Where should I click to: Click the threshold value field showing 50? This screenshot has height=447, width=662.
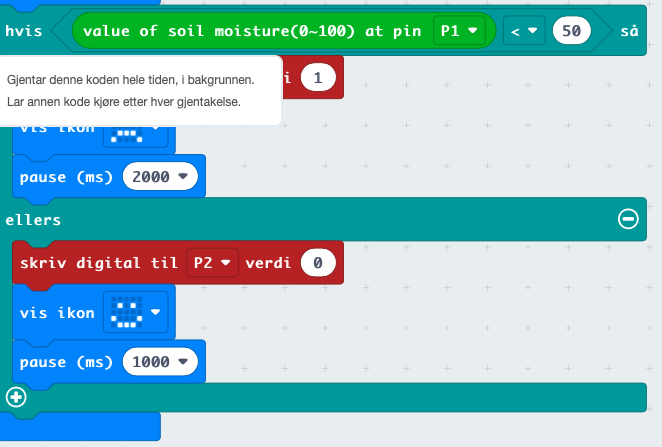[571, 32]
